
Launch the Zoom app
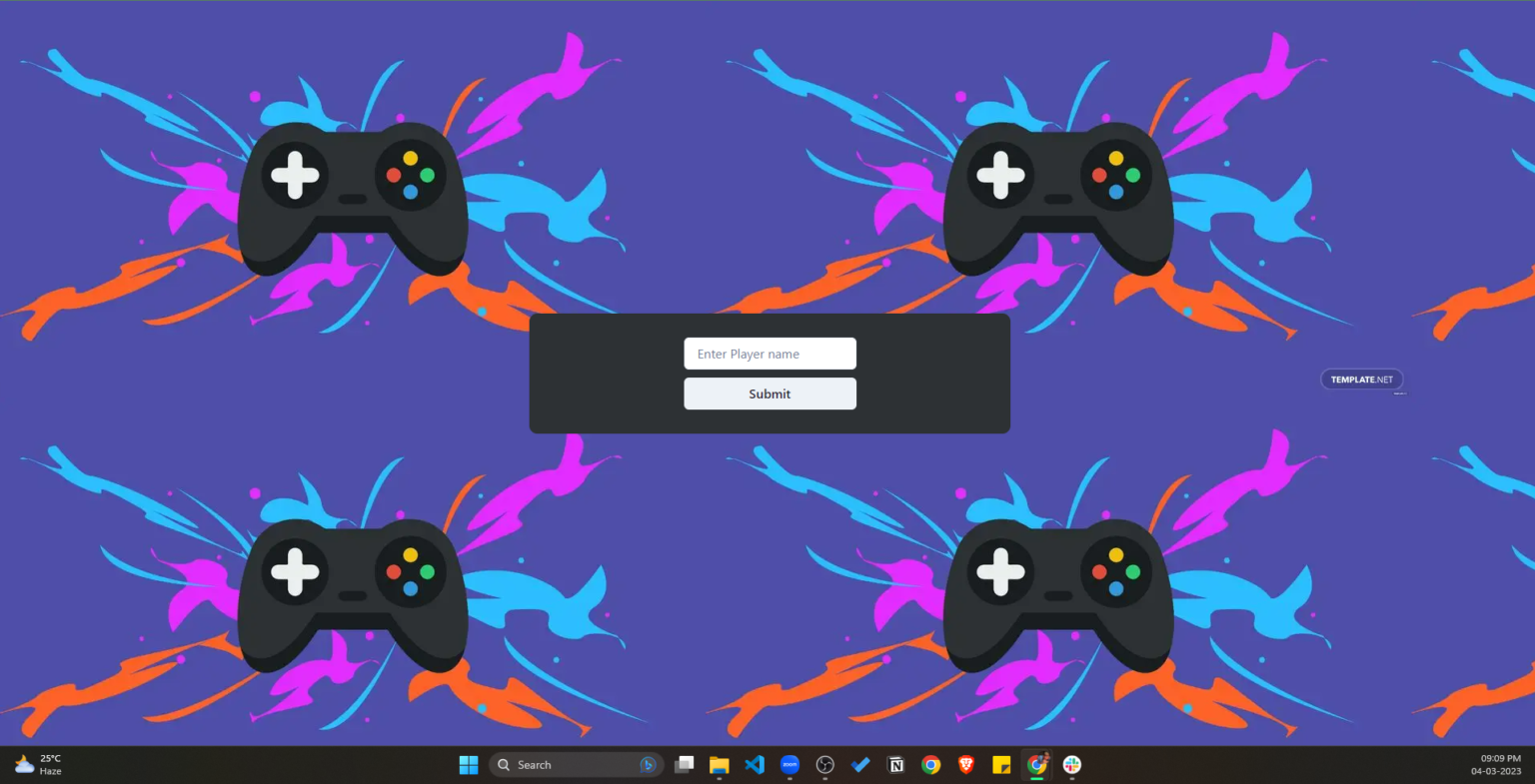tap(789, 764)
